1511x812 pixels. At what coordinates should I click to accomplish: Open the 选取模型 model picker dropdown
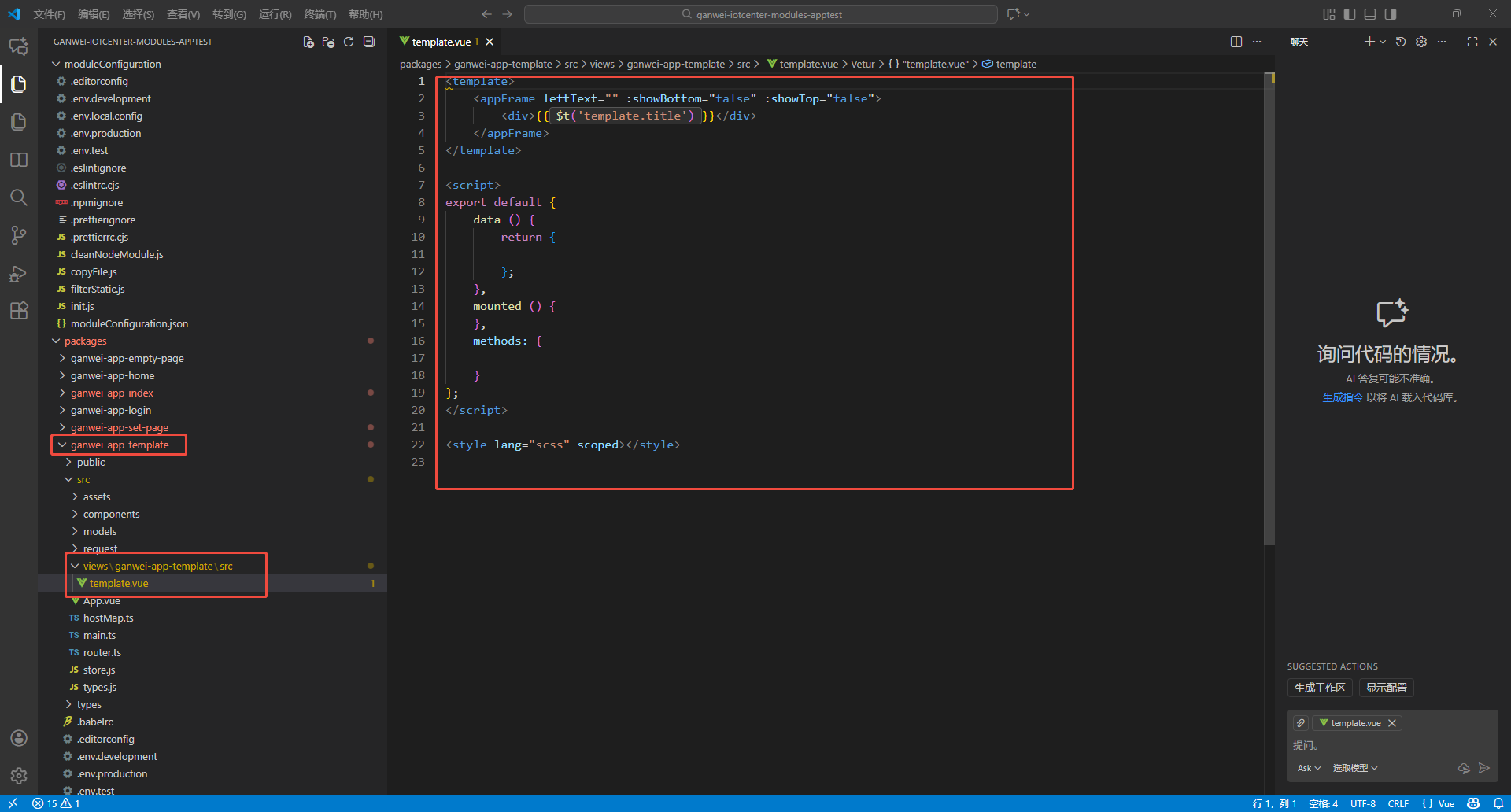click(x=1355, y=768)
